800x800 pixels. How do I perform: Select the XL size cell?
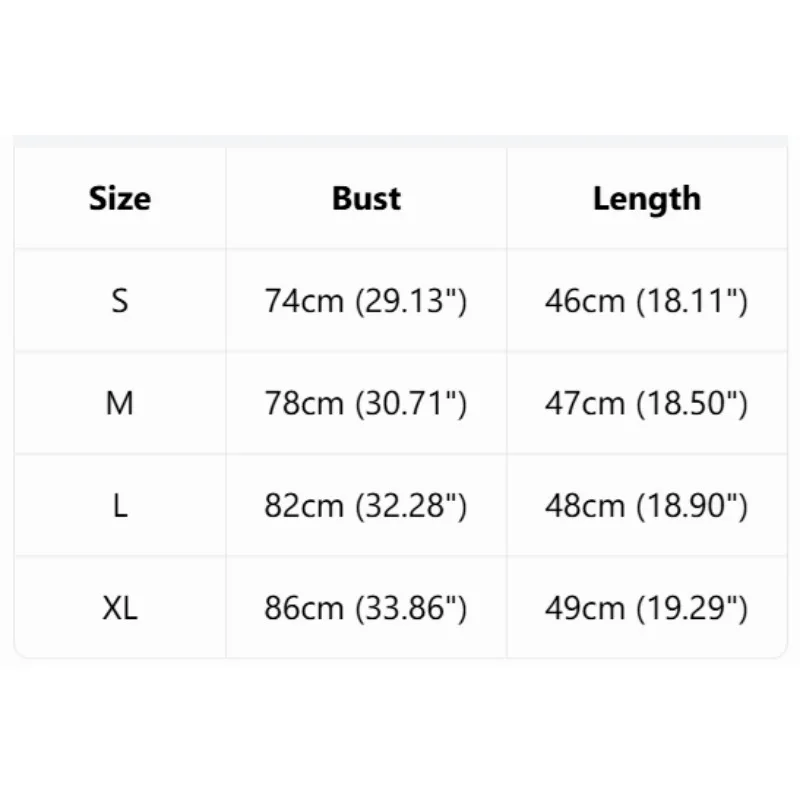pos(120,608)
